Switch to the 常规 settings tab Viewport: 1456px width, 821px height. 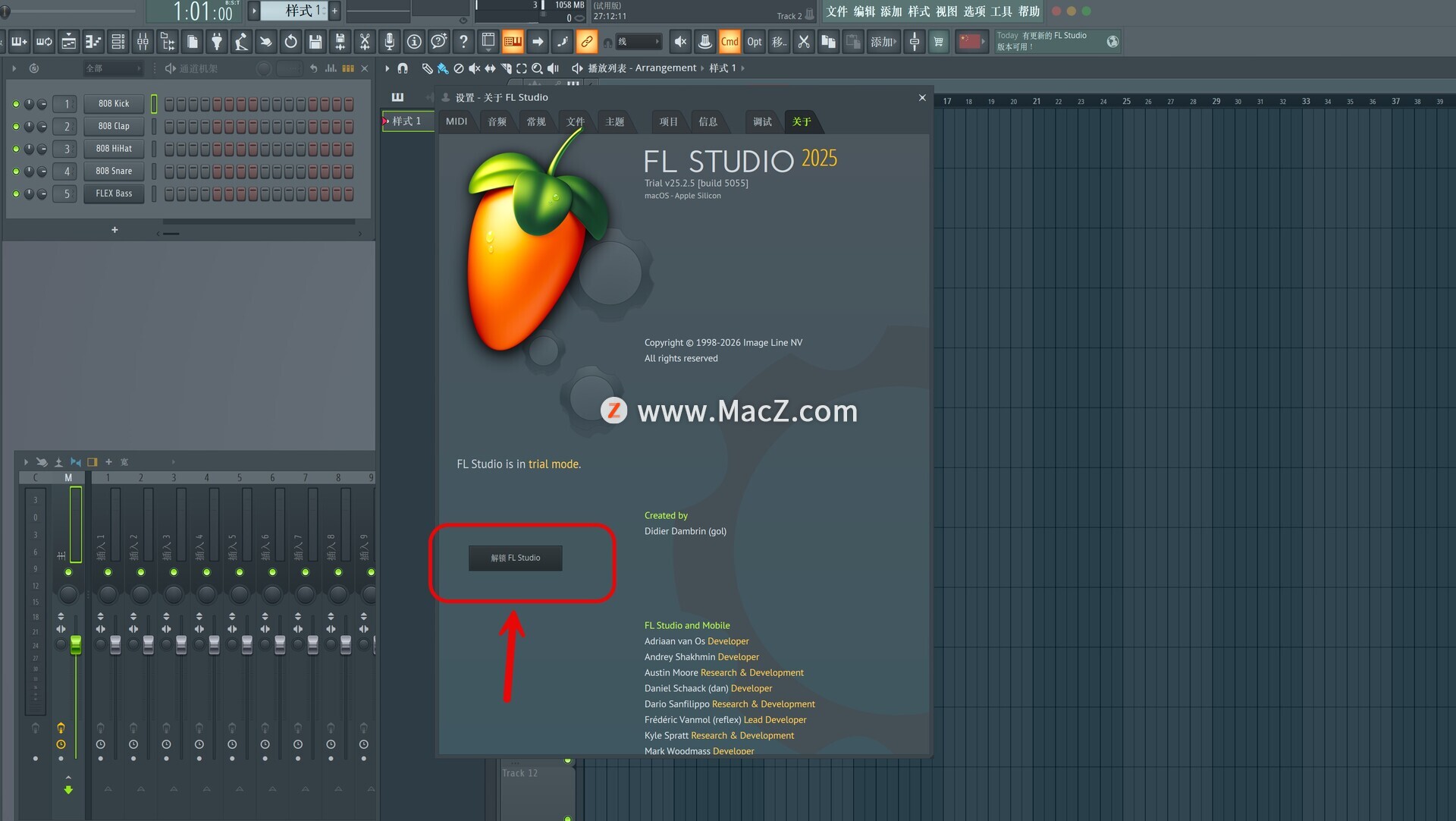click(x=536, y=121)
